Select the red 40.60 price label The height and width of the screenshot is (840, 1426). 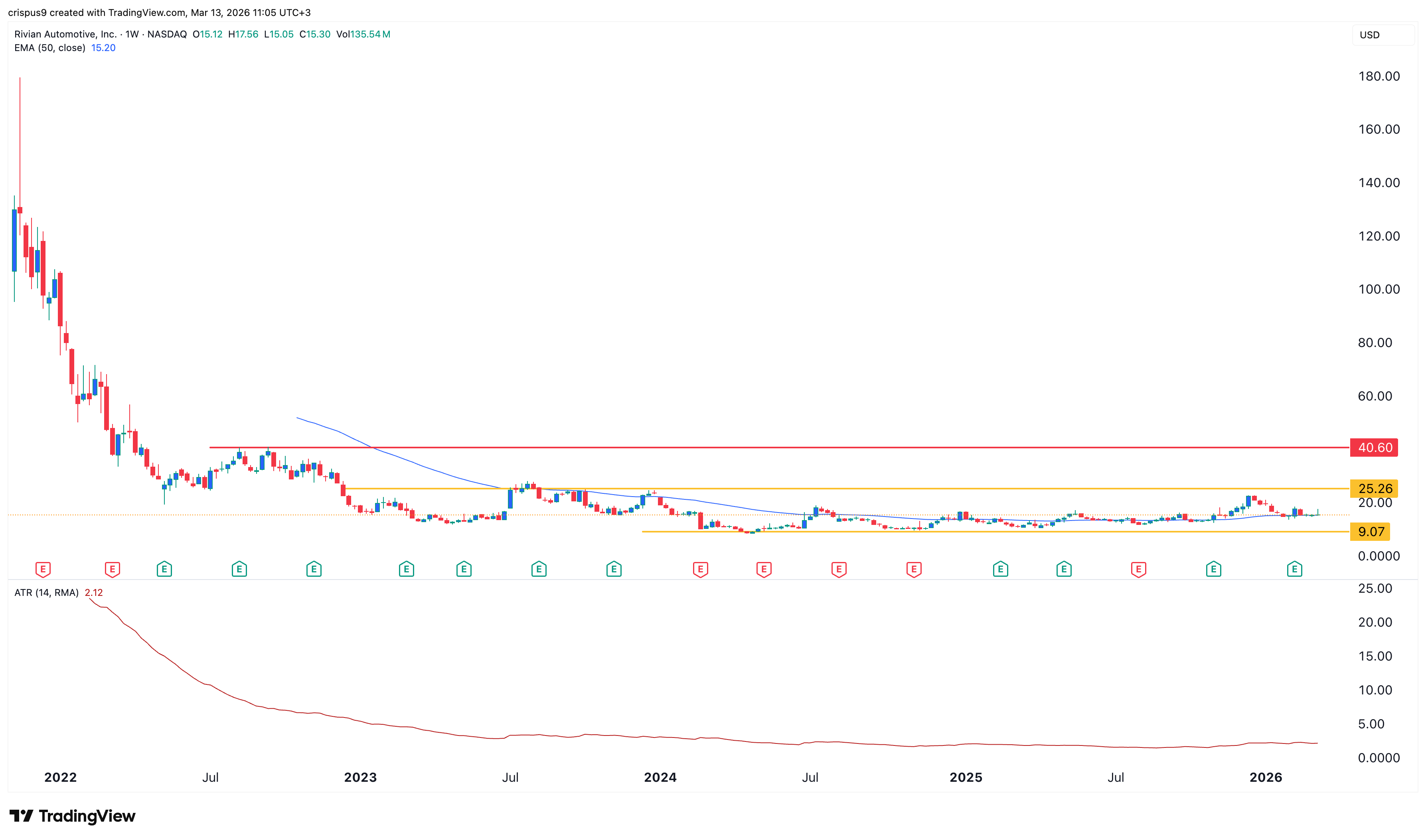[1374, 448]
